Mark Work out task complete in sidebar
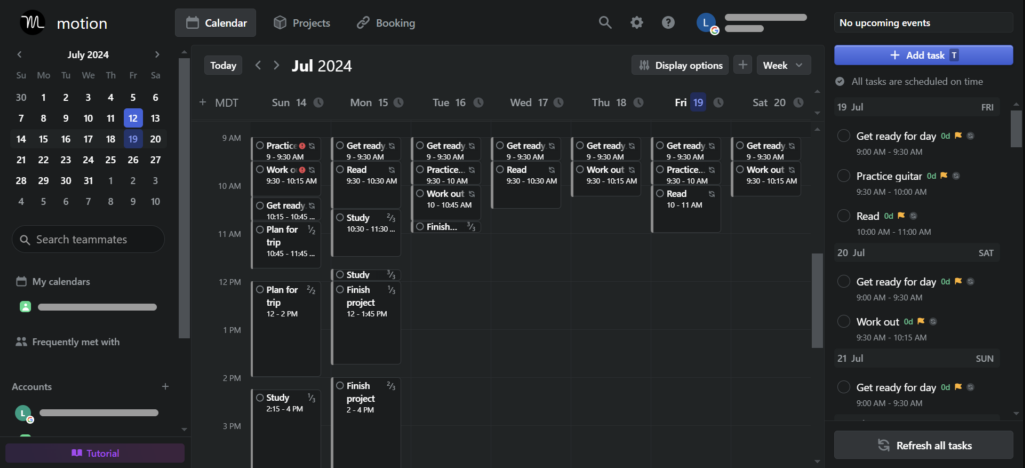1025x468 pixels. click(x=844, y=322)
